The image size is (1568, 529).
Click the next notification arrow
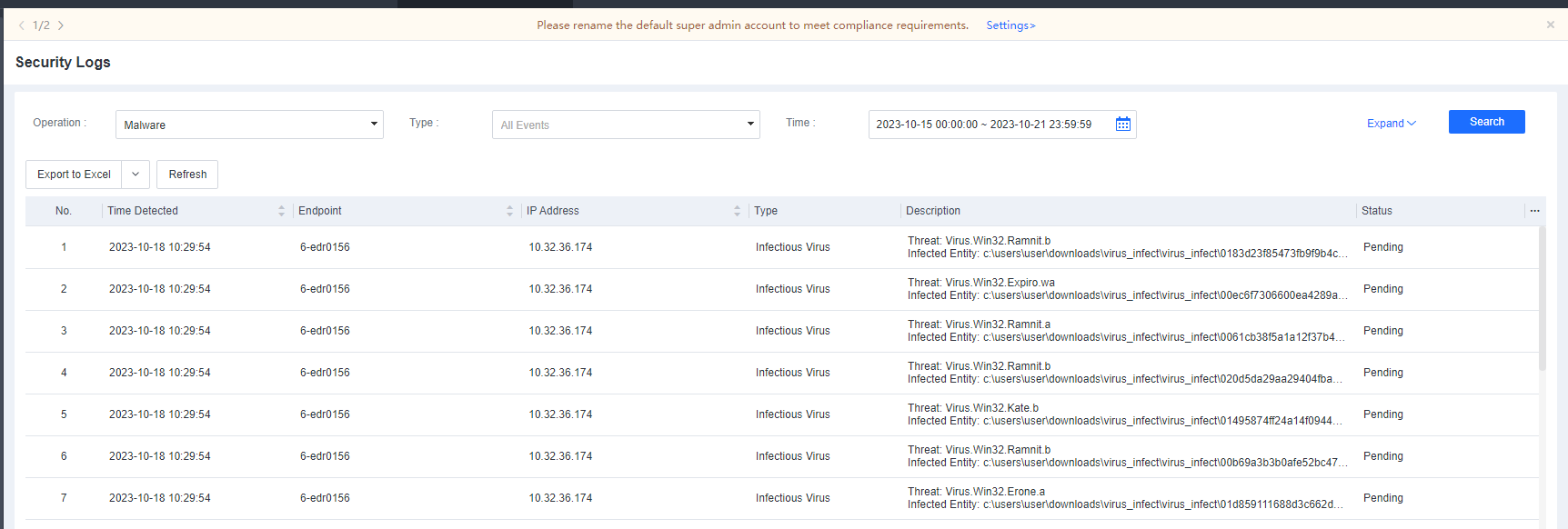click(61, 25)
